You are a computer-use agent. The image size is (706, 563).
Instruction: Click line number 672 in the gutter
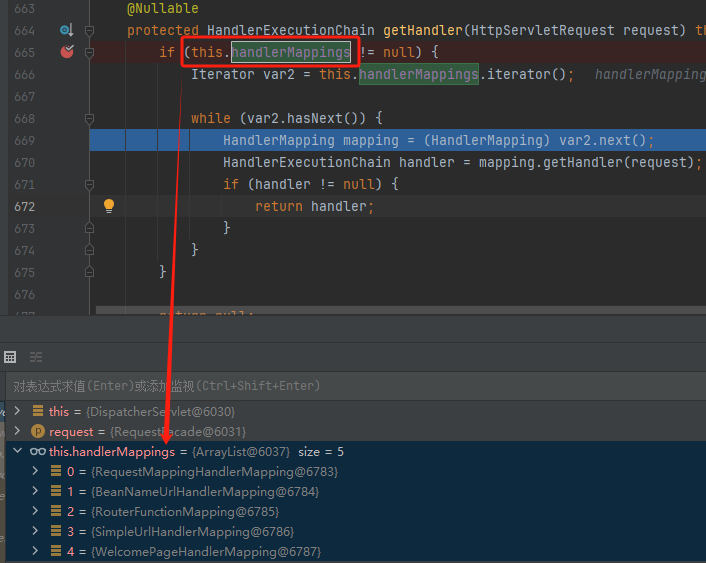24,207
